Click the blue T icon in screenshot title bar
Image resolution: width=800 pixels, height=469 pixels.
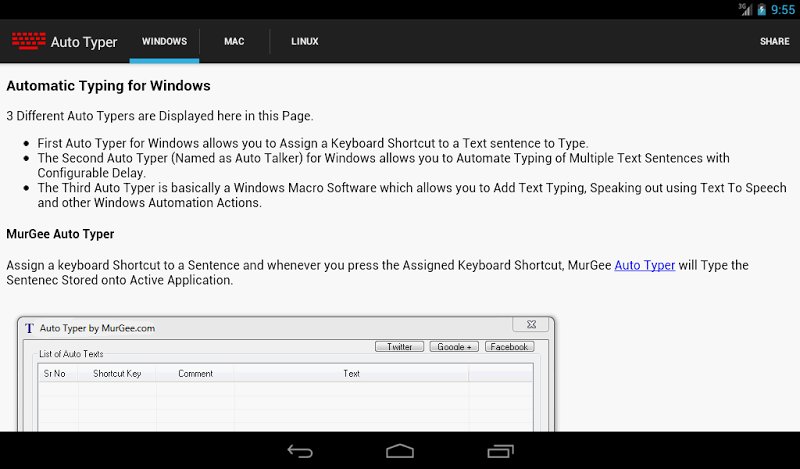[29, 328]
